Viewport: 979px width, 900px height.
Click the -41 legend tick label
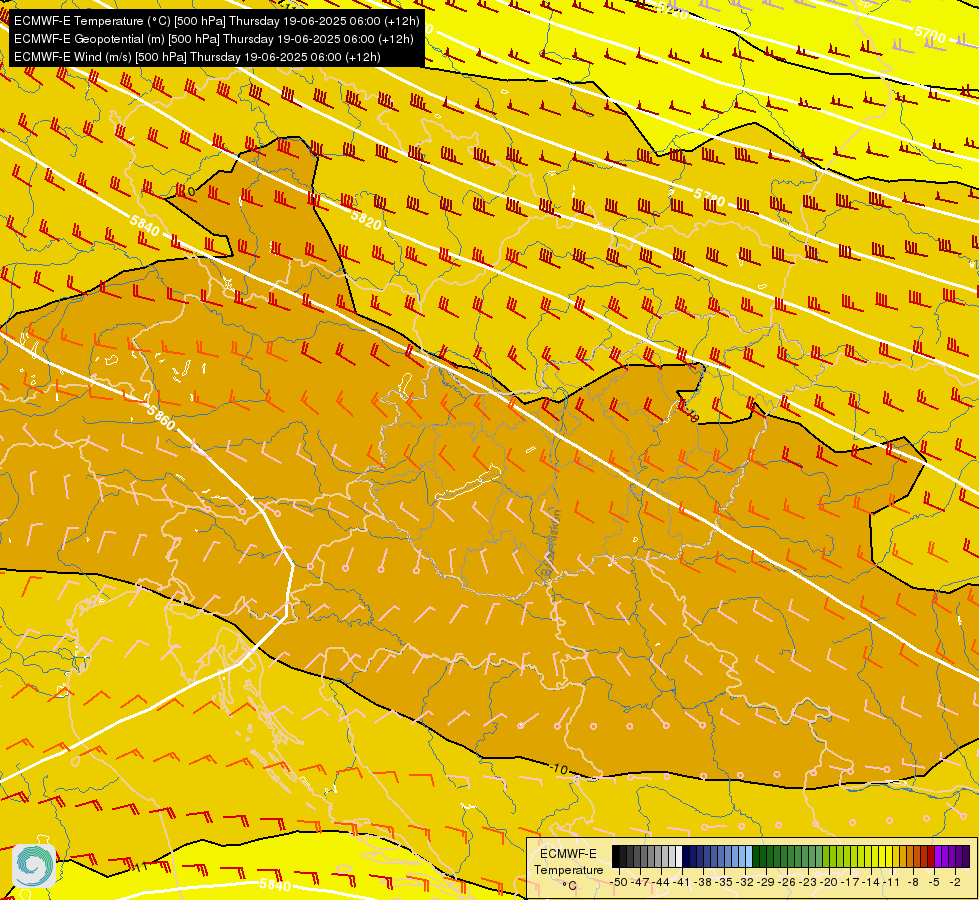click(x=682, y=882)
